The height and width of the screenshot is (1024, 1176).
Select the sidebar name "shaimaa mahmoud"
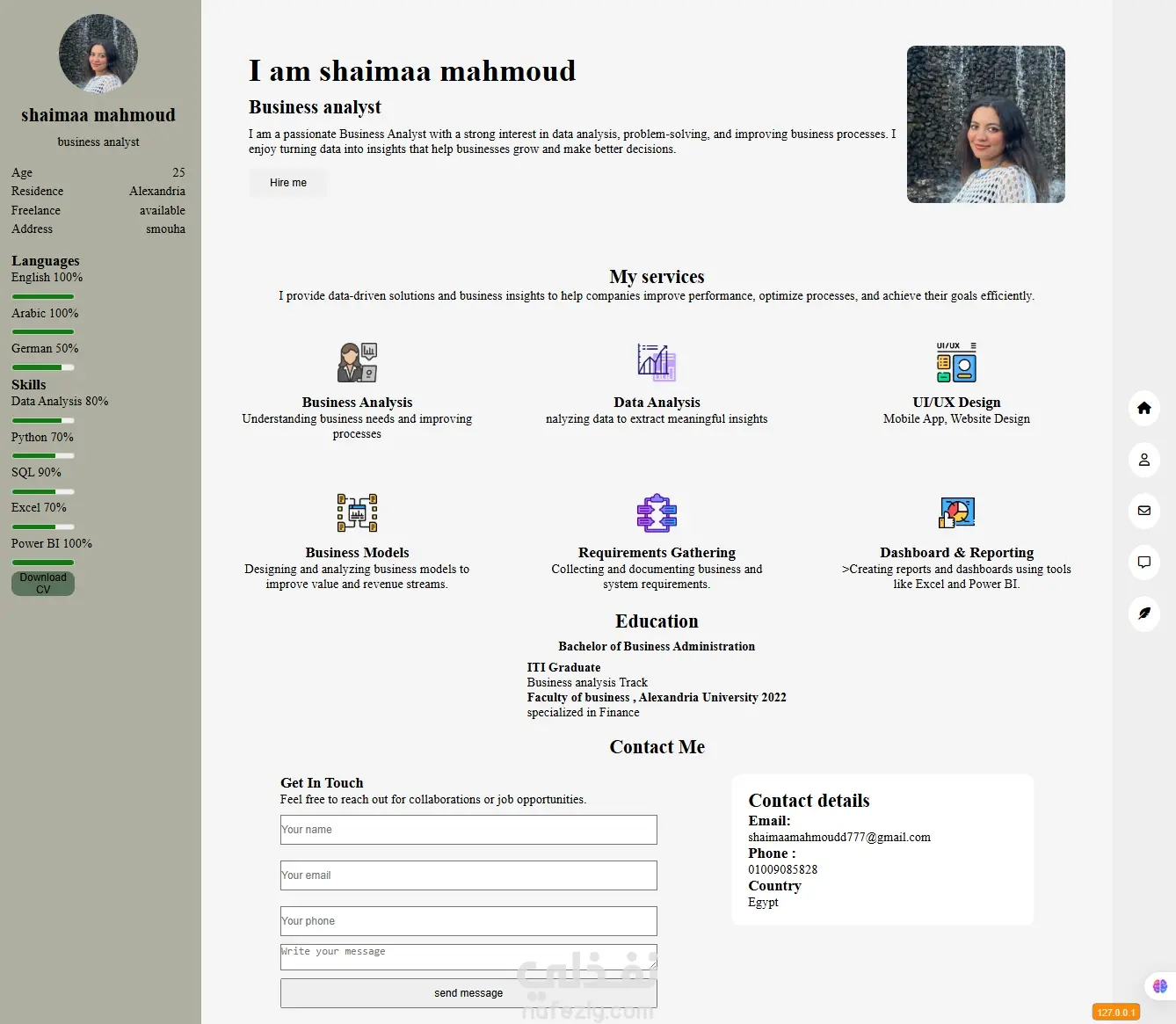pos(98,115)
